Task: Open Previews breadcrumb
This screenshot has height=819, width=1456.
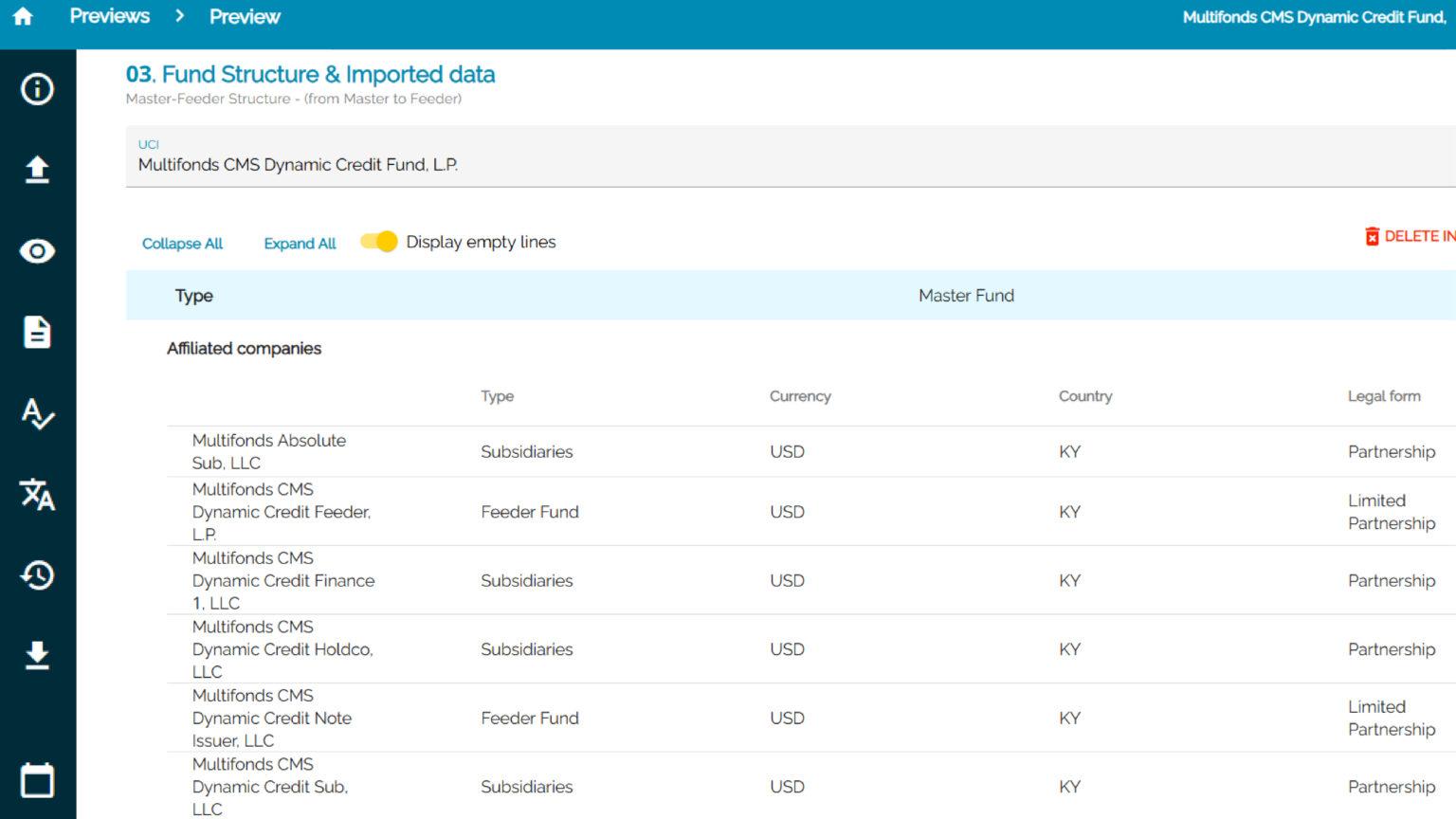Action: [109, 16]
